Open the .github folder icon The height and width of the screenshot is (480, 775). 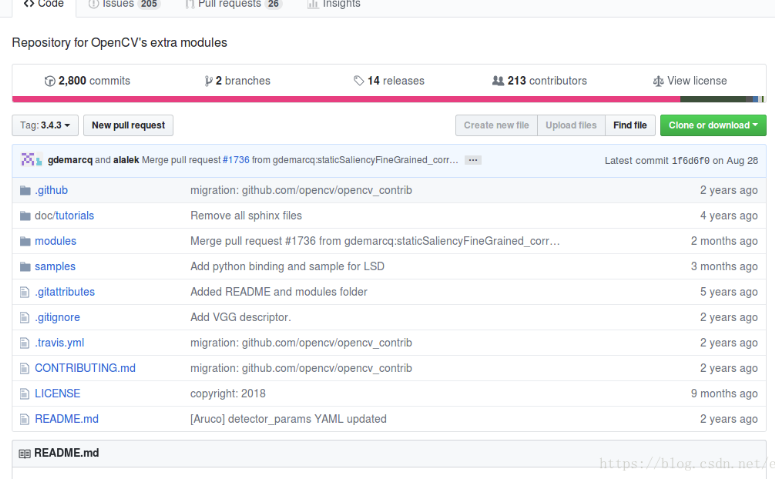tap(25, 190)
